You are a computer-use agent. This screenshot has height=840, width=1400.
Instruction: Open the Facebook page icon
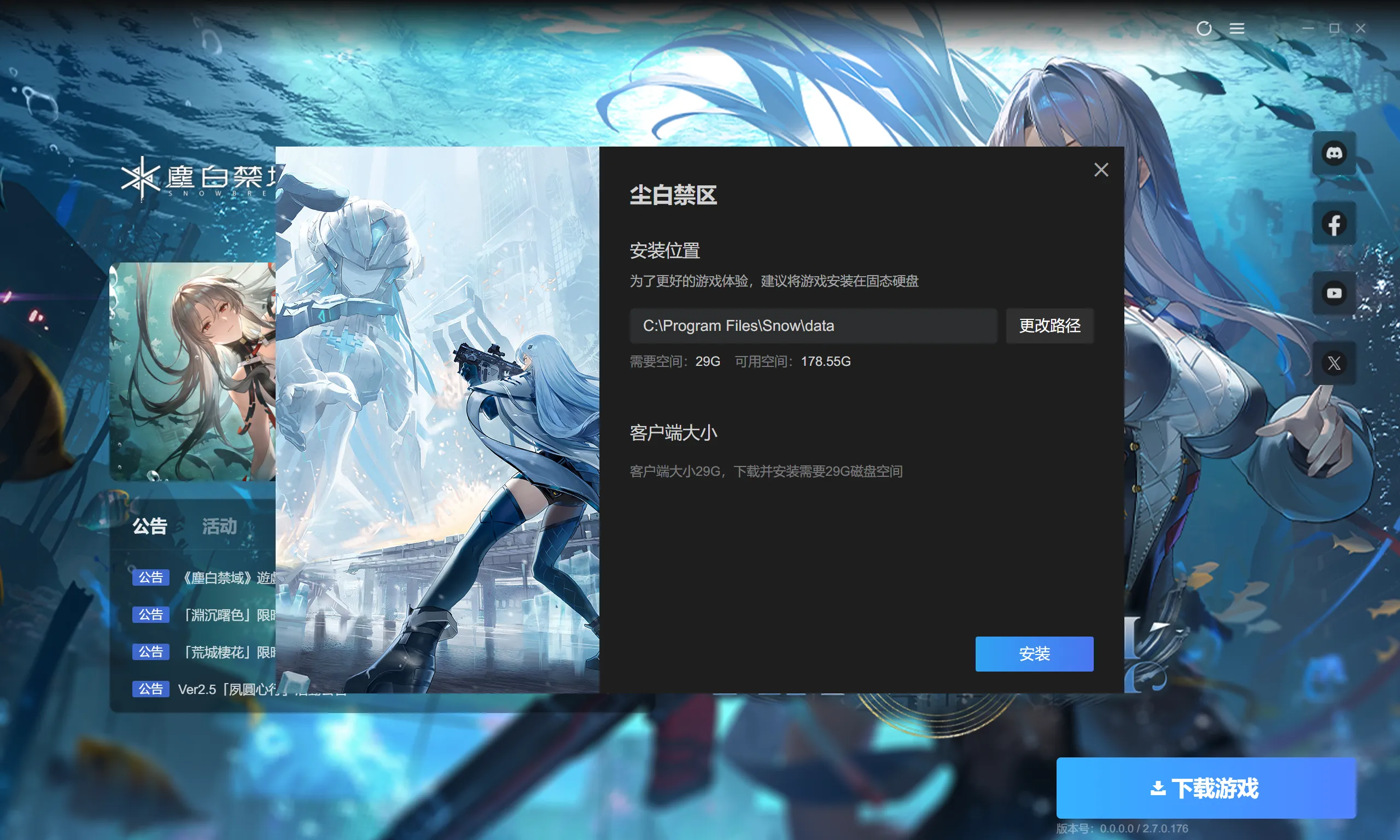pos(1334,224)
